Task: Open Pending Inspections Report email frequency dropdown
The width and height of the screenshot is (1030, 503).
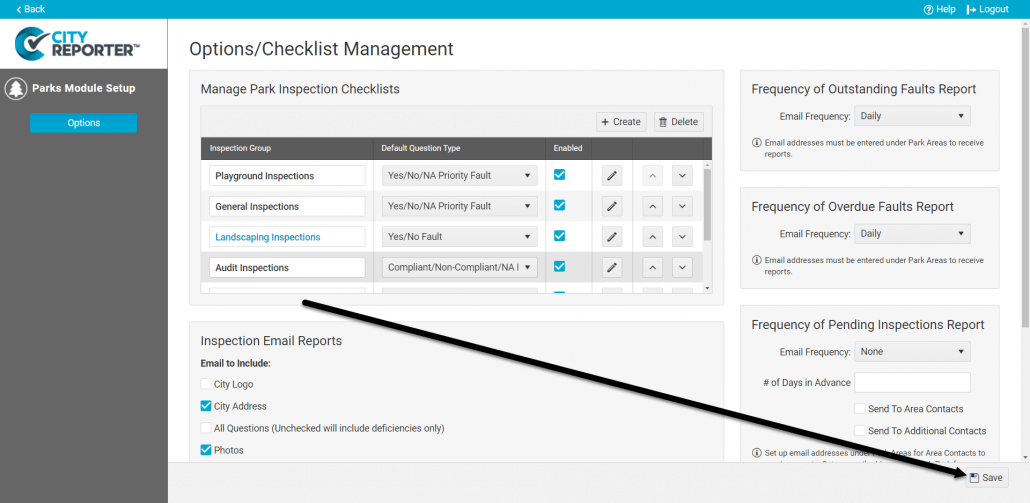Action: tap(912, 352)
